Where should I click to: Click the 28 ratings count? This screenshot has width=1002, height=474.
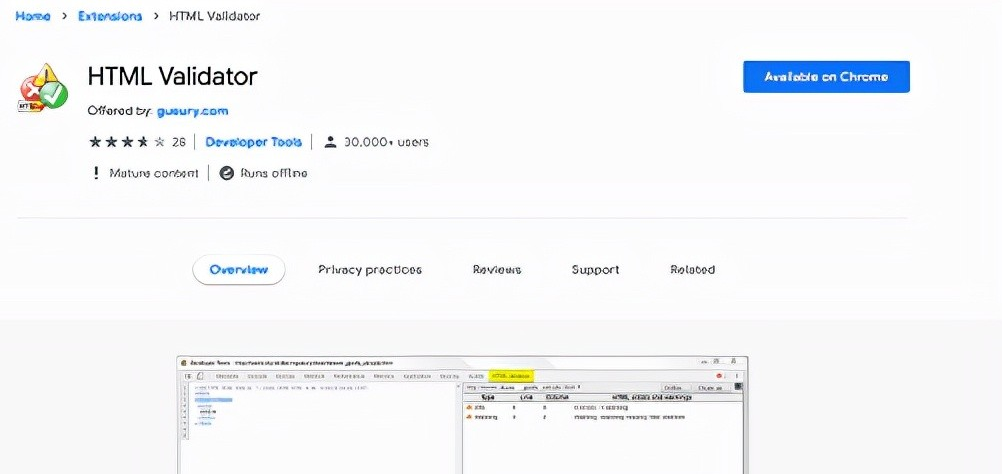(179, 142)
